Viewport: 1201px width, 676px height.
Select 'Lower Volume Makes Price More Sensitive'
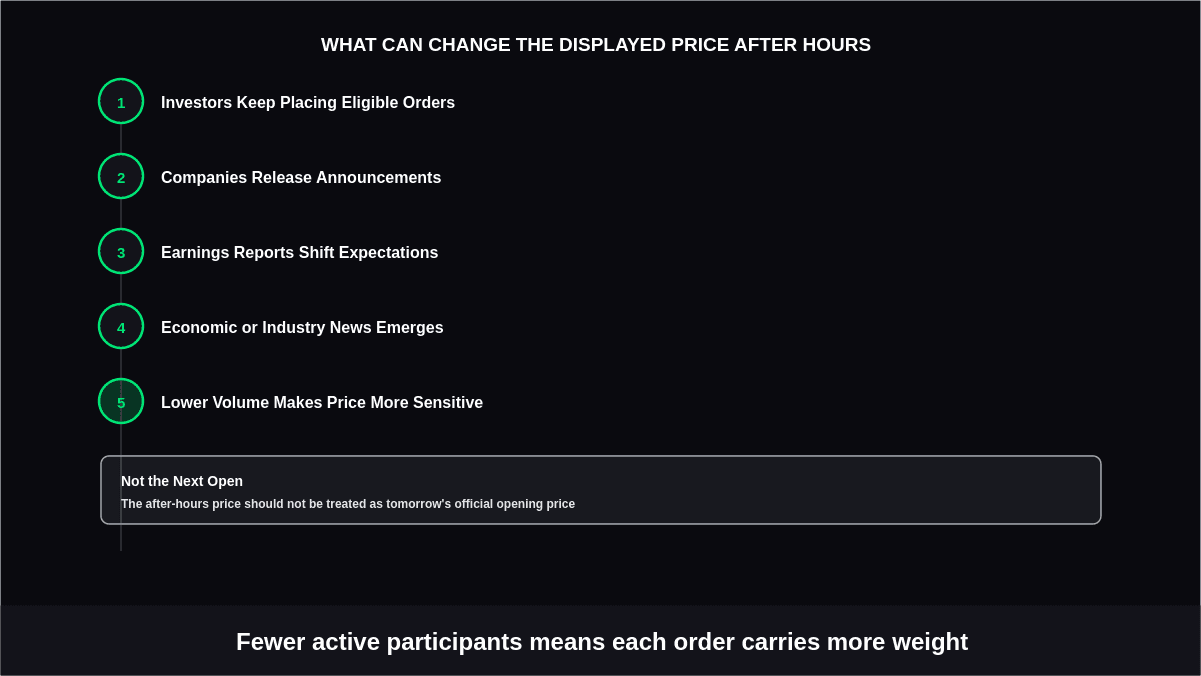(322, 402)
